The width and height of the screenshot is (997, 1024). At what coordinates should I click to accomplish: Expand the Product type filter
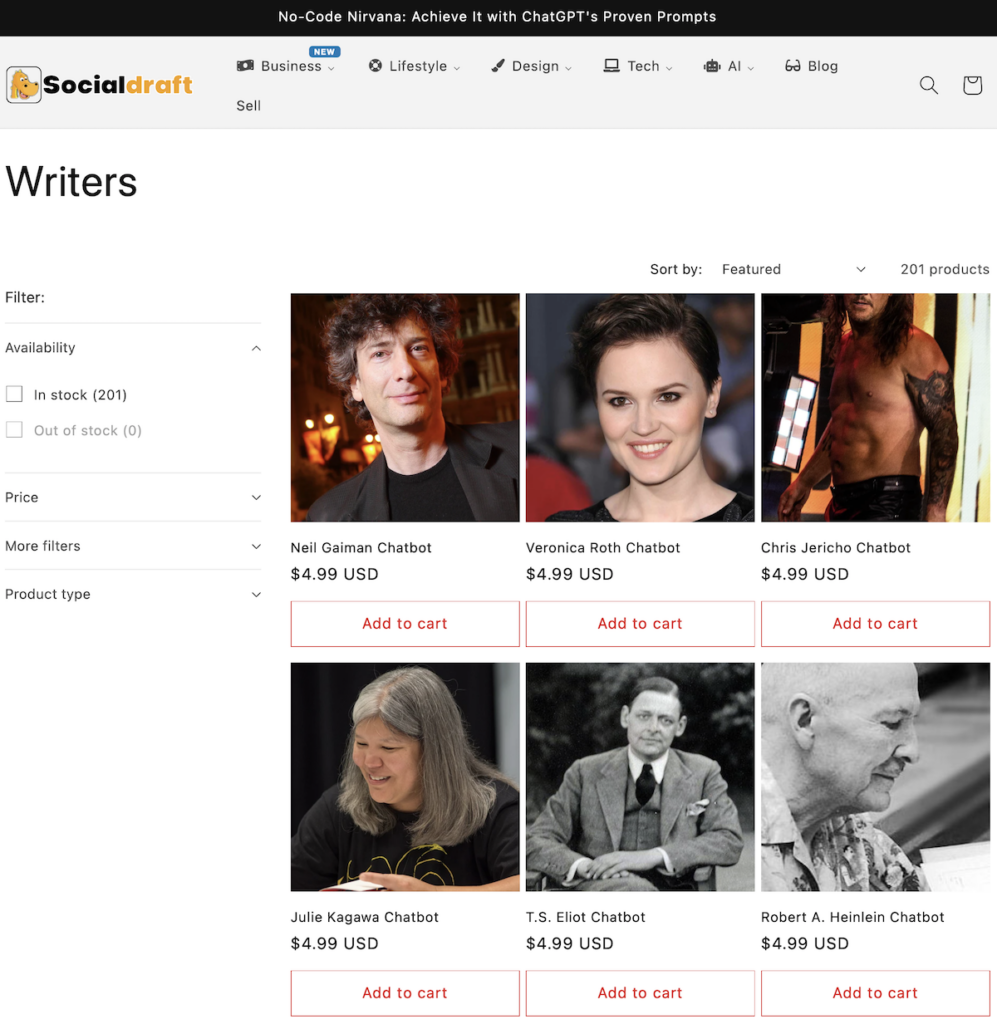[133, 594]
